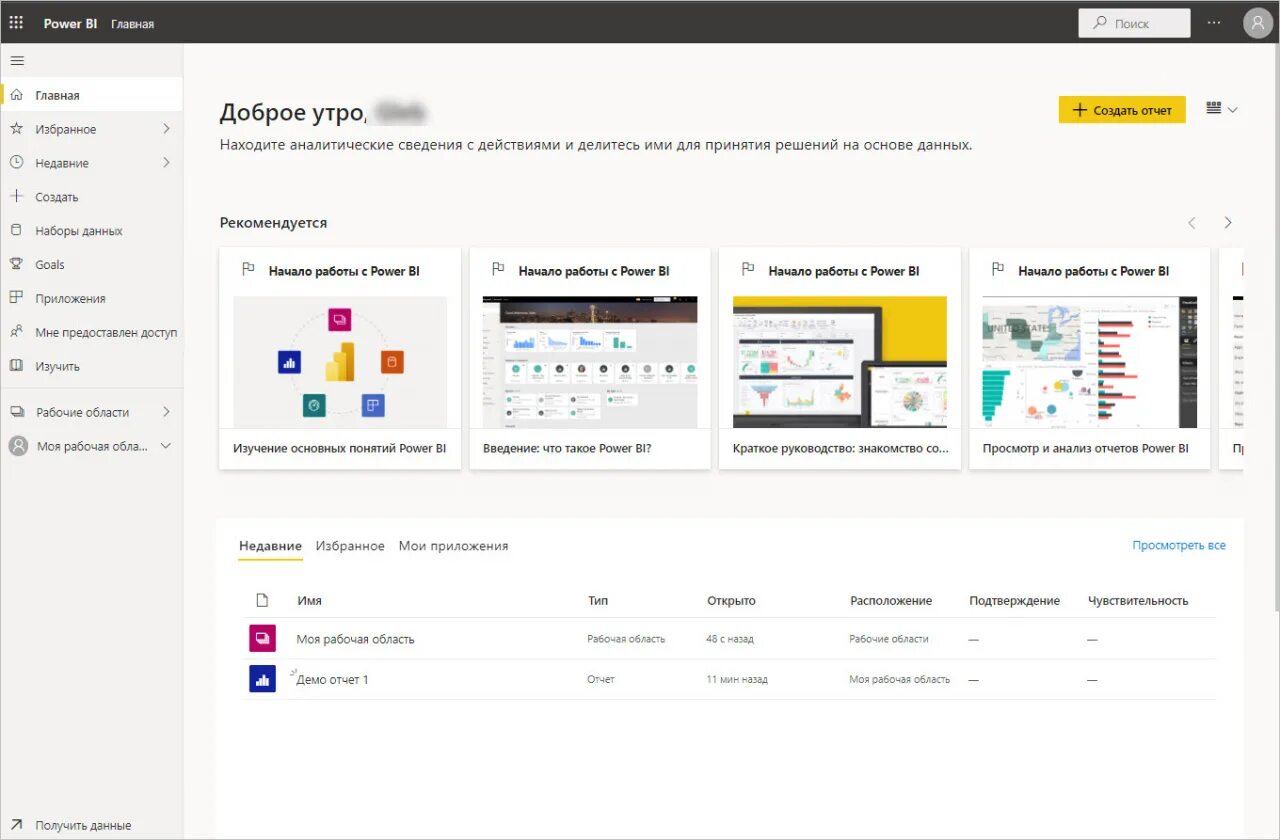Click the pink workspace icon in recent list
This screenshot has height=840, width=1280.
click(x=262, y=638)
